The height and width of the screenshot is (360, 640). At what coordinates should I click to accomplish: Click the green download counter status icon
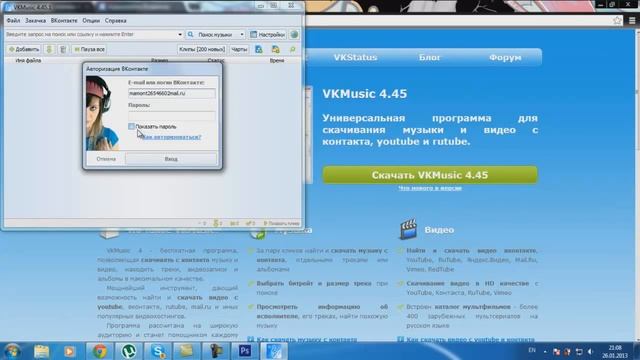click(x=218, y=223)
